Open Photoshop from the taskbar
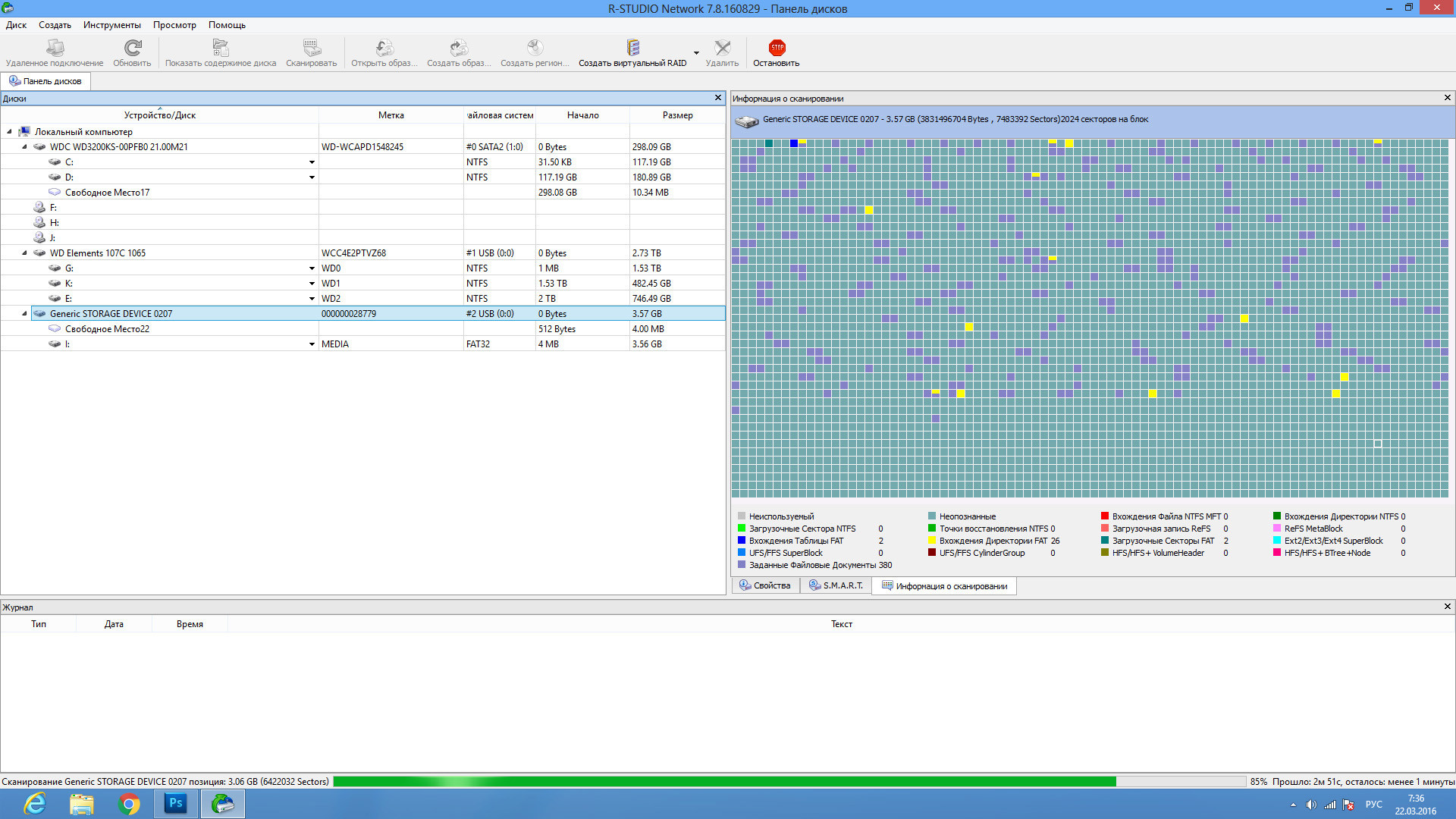The image size is (1456, 819). [x=176, y=803]
